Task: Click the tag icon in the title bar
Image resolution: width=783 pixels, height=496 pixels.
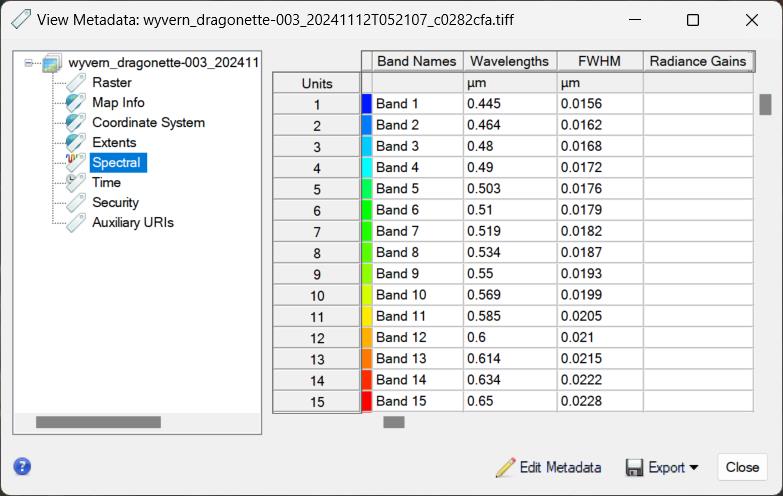Action: [21, 20]
